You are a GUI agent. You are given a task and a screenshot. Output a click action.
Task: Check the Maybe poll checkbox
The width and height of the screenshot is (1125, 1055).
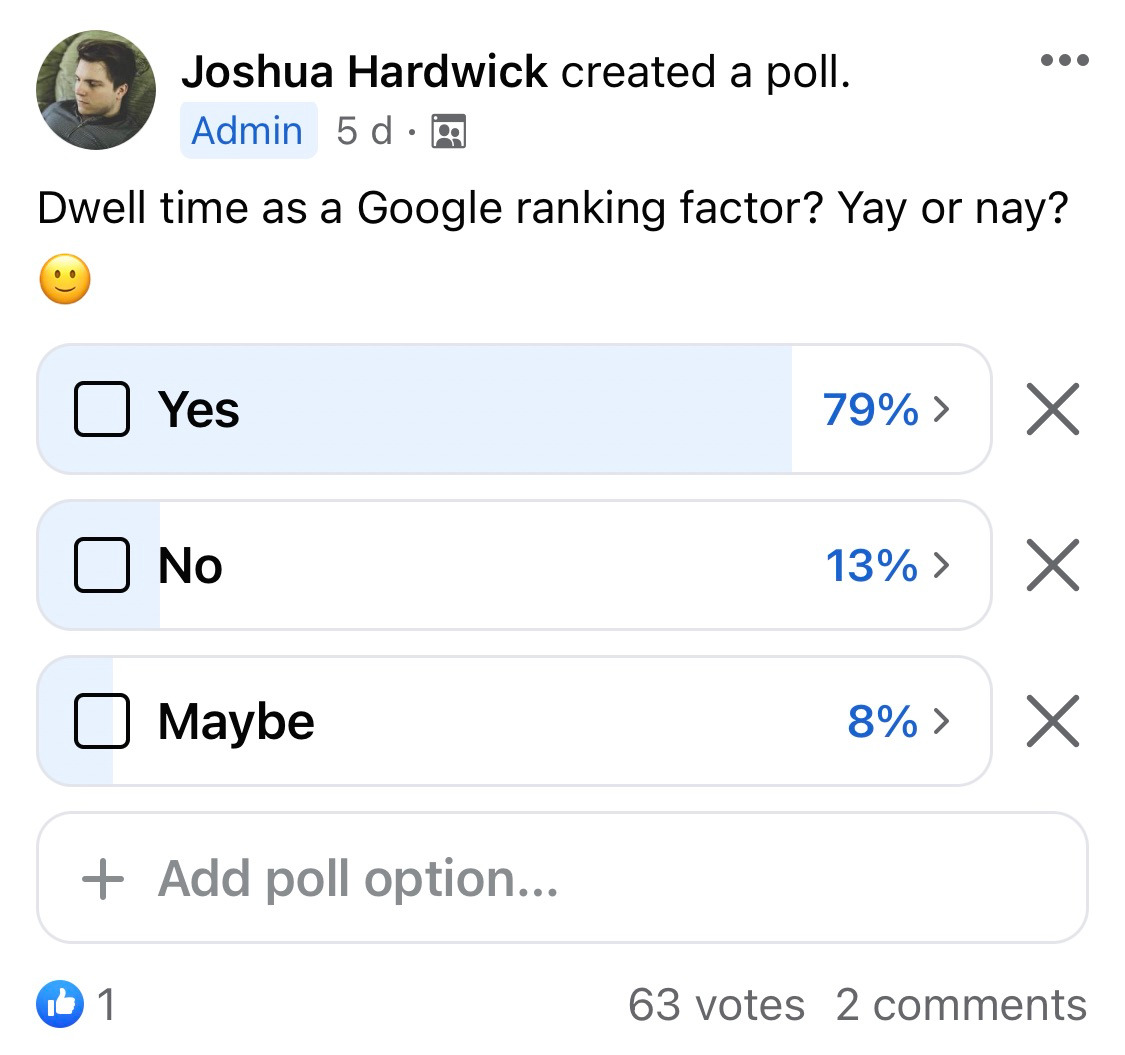pyautogui.click(x=101, y=720)
